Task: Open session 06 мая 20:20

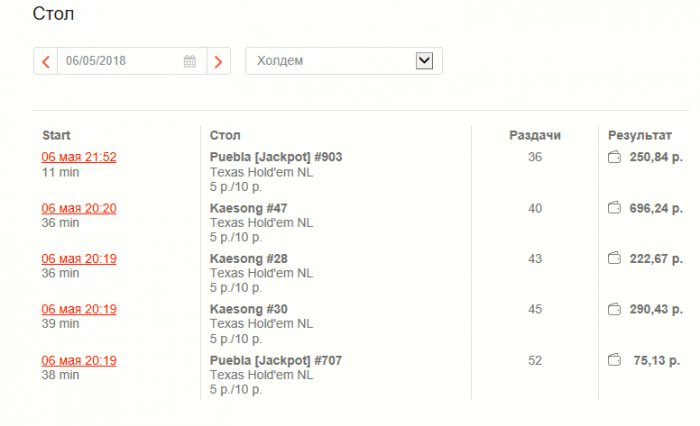Action: (x=79, y=209)
